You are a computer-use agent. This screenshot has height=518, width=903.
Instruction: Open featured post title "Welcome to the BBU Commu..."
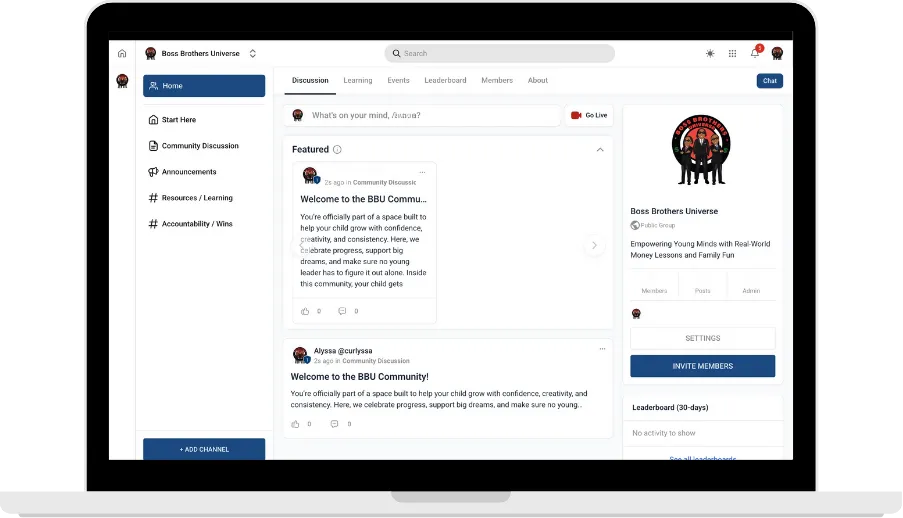(363, 199)
